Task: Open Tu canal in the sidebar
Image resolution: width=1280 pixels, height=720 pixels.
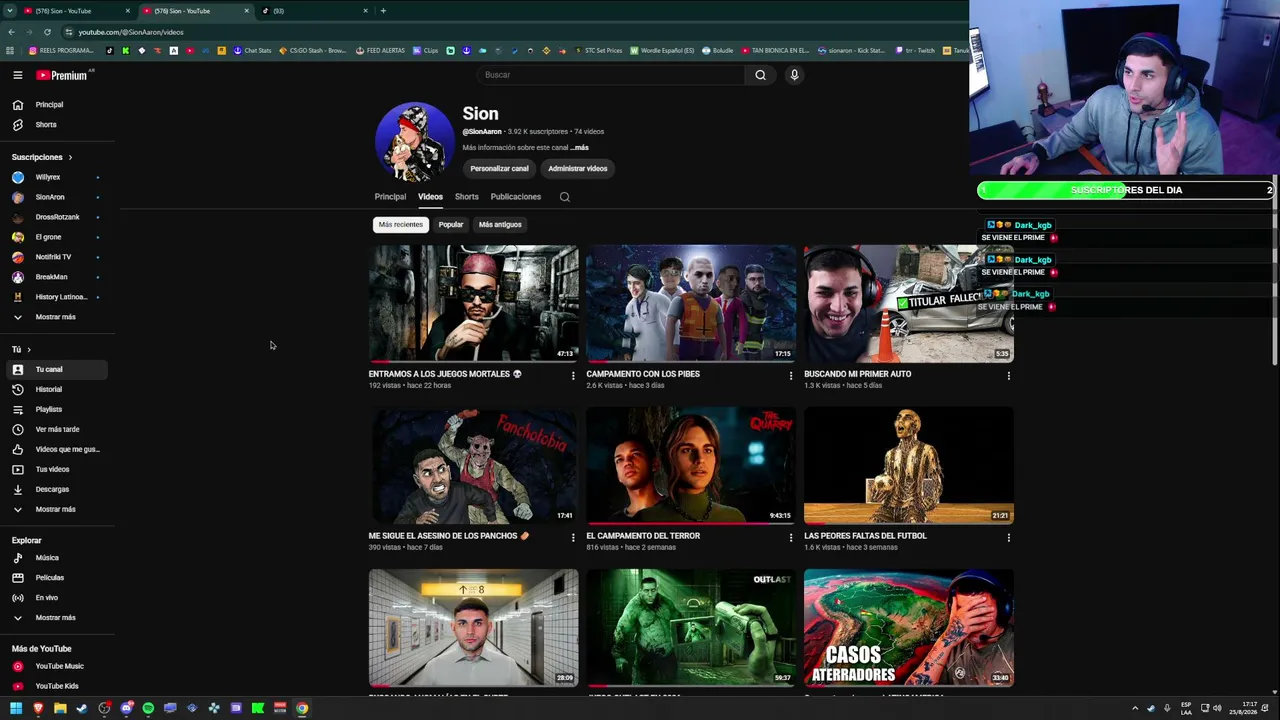Action: click(56, 369)
